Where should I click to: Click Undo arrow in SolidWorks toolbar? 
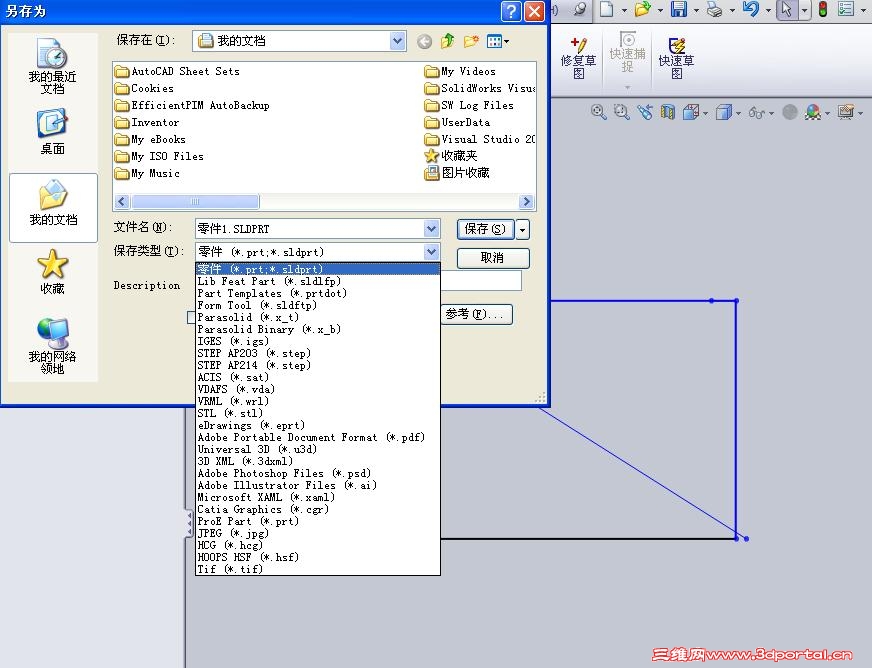(751, 9)
